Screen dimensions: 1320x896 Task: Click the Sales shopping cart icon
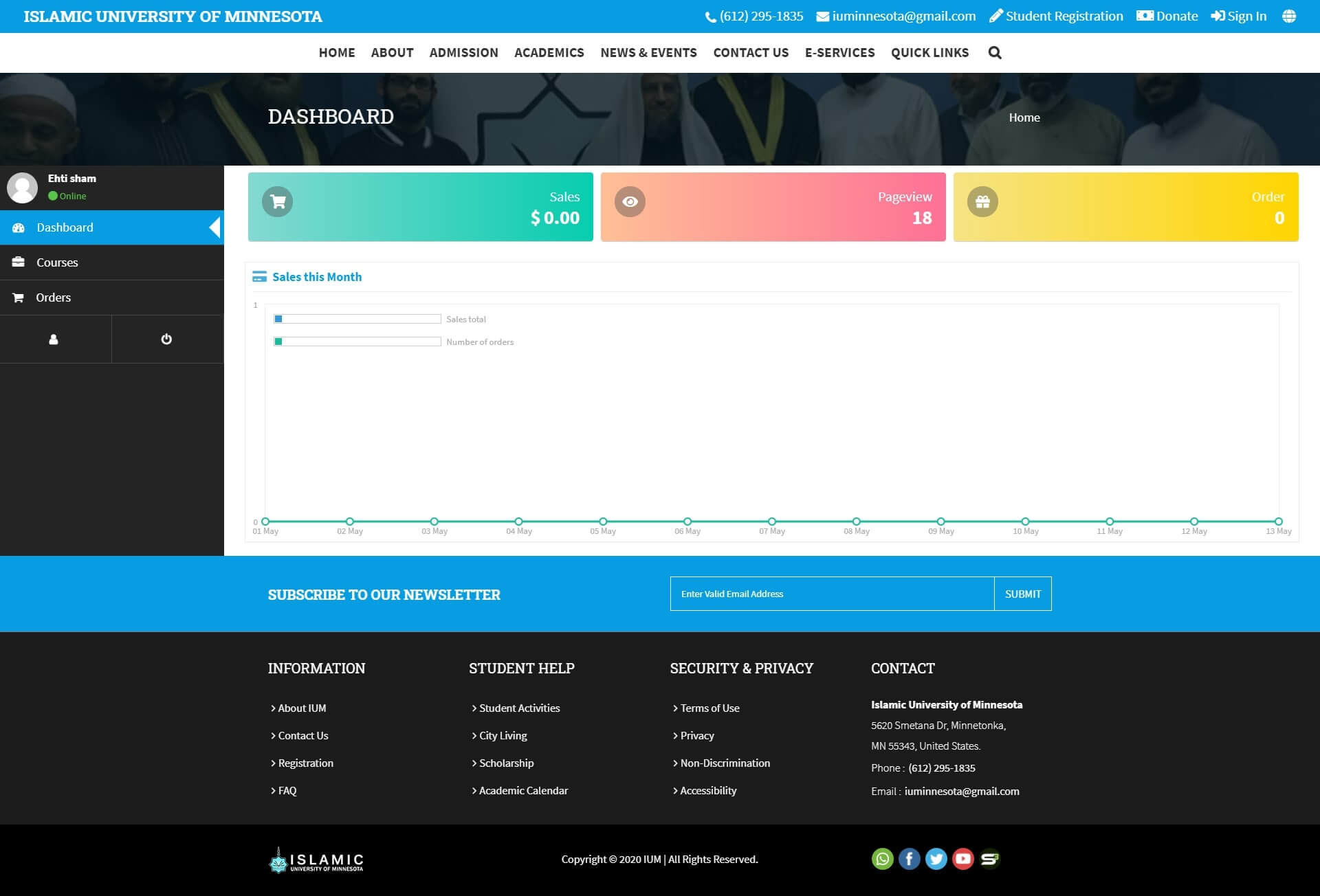[278, 202]
